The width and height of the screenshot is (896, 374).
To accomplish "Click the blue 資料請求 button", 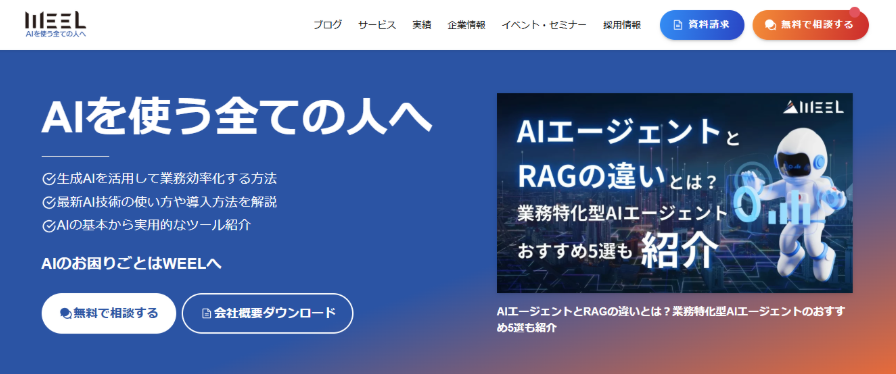I will point(702,25).
